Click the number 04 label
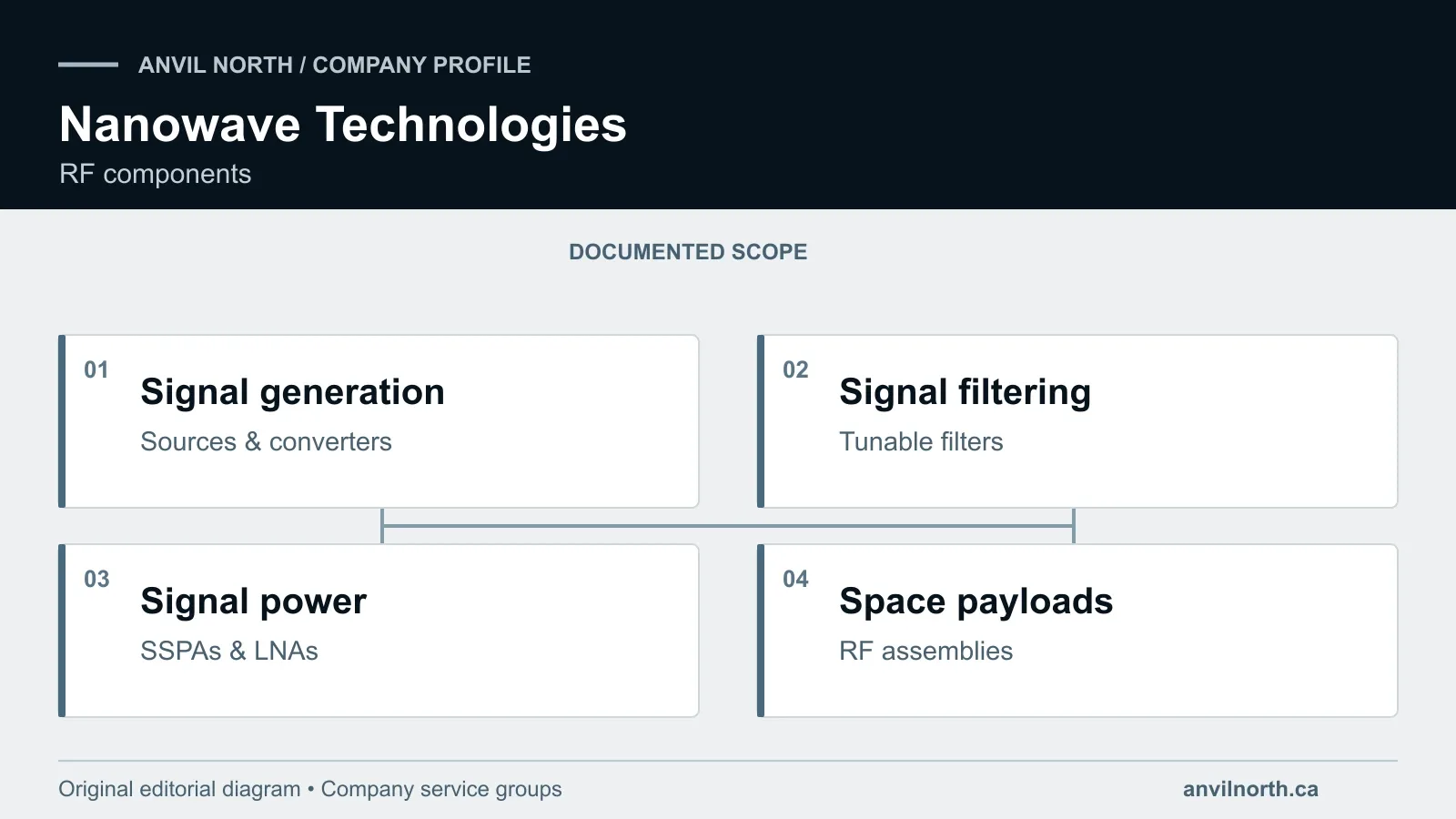The width and height of the screenshot is (1456, 819). [795, 579]
